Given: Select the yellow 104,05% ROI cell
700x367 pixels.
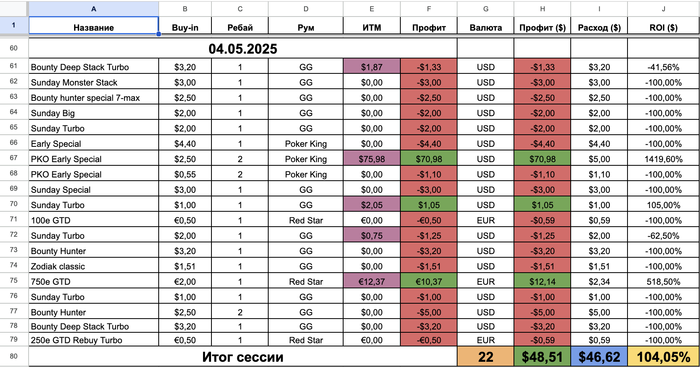Looking at the screenshot, I should 663,357.
